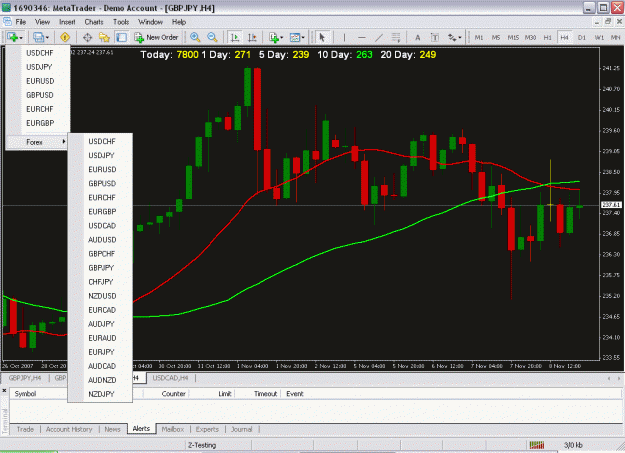Click the chart Templates icon

(295, 37)
